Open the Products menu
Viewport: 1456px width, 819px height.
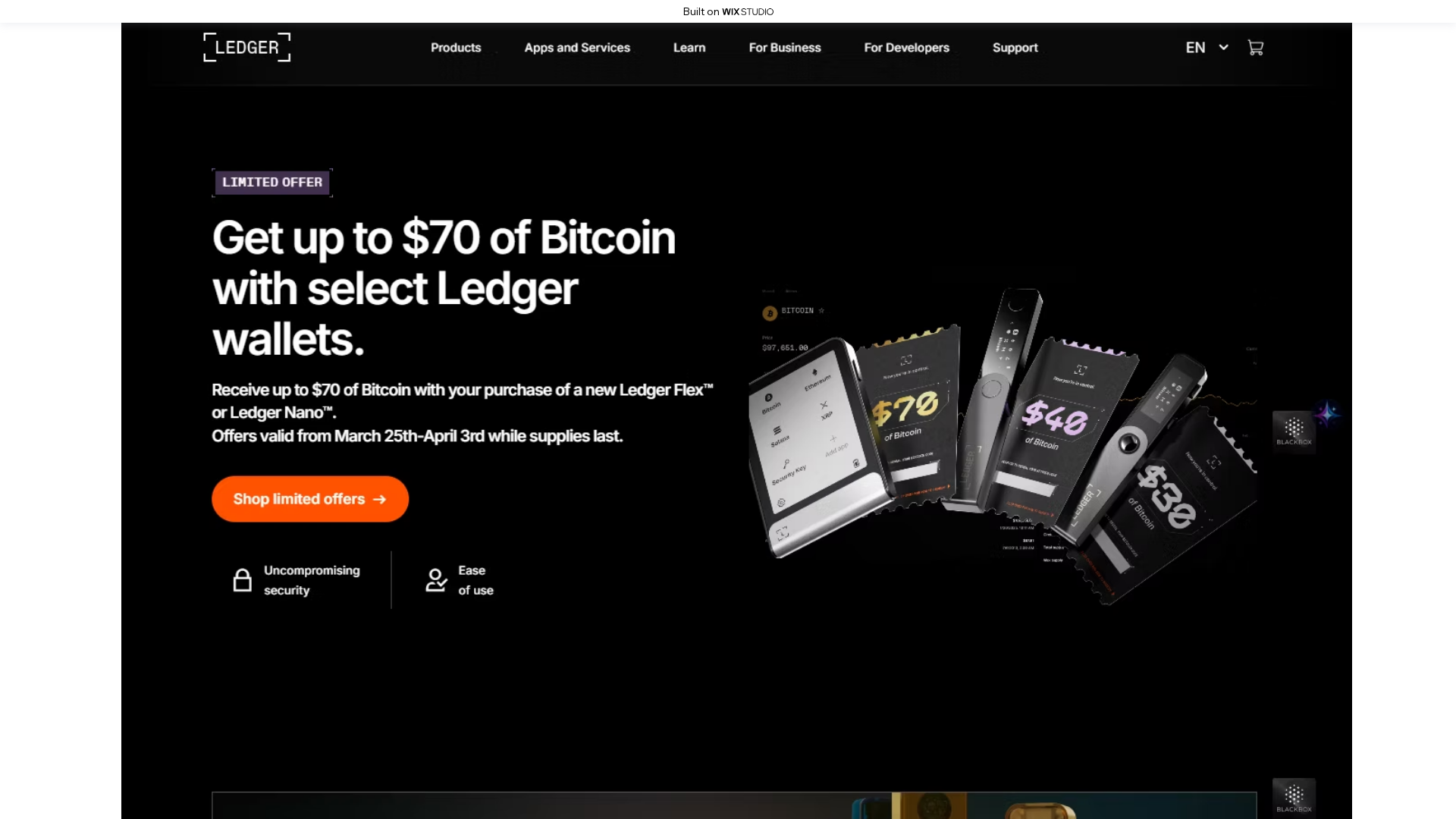456,48
